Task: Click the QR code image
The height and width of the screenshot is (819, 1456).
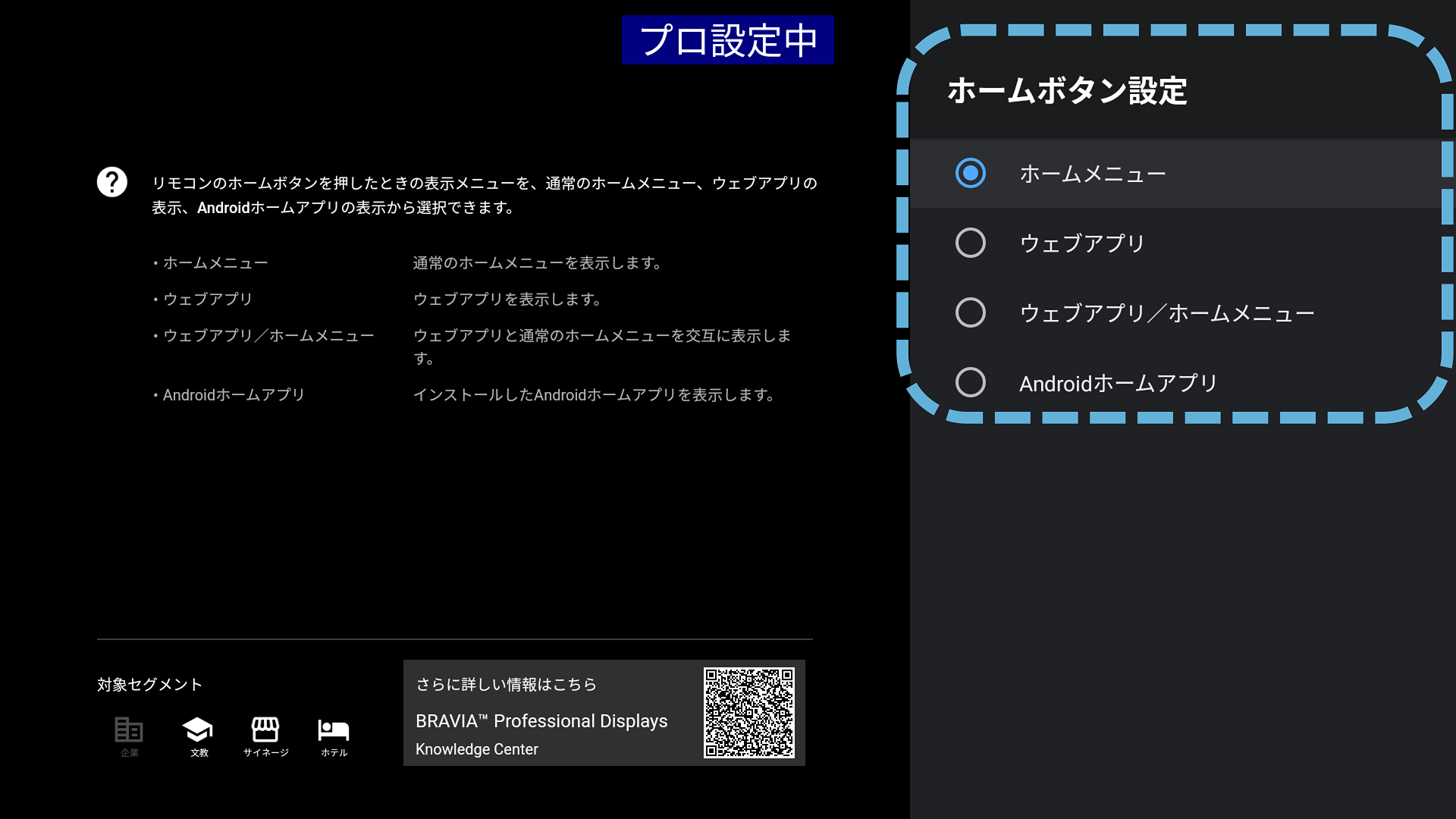Action: click(748, 712)
